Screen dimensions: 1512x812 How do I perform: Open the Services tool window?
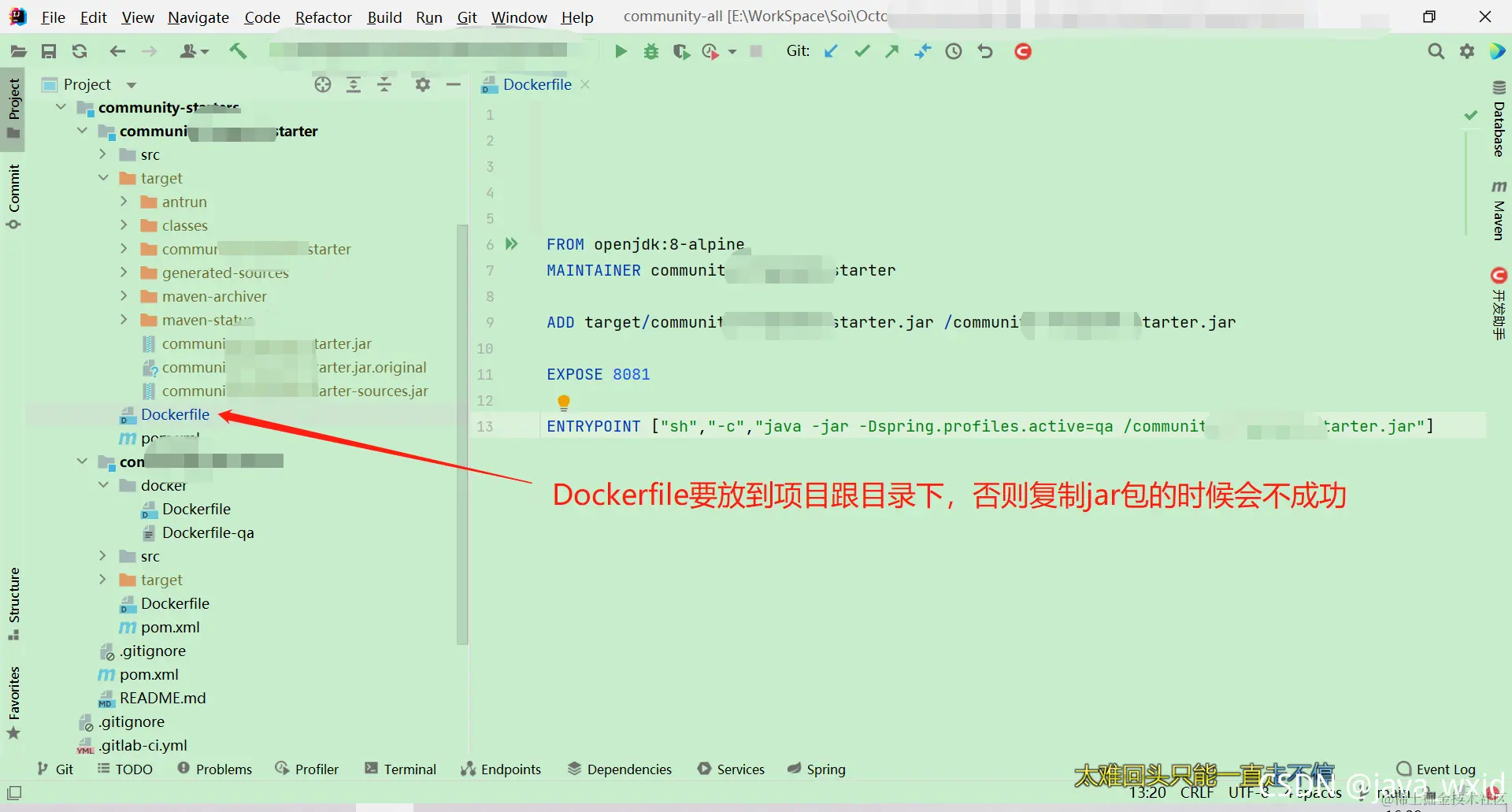click(x=731, y=769)
